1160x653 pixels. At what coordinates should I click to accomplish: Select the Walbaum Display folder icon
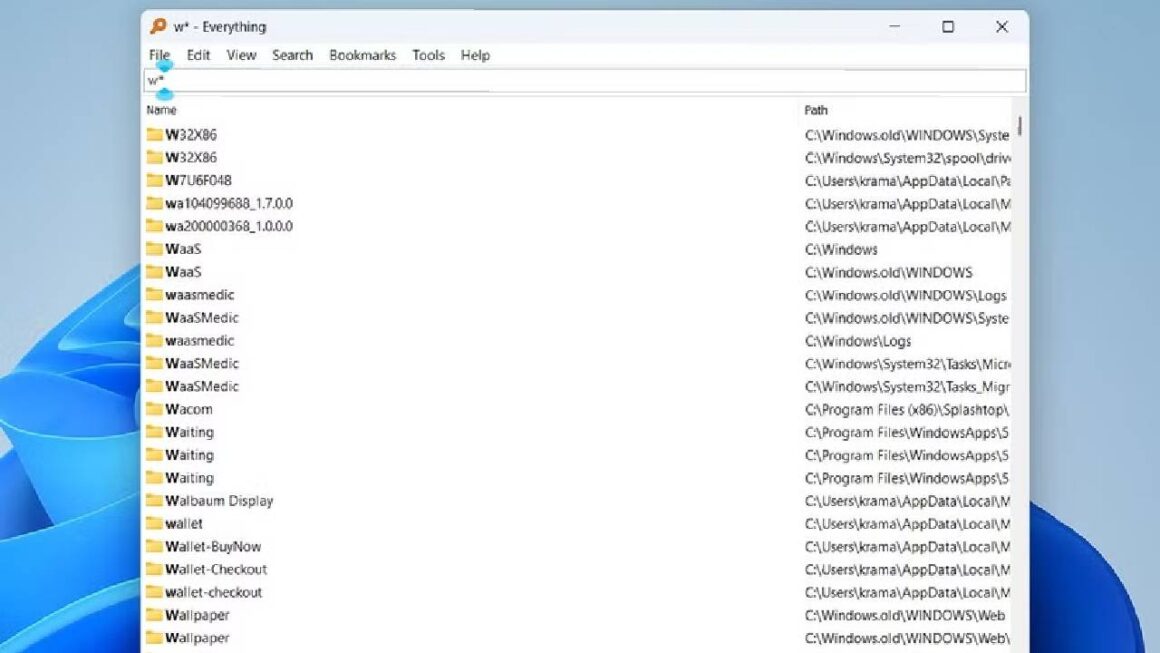[x=154, y=500]
